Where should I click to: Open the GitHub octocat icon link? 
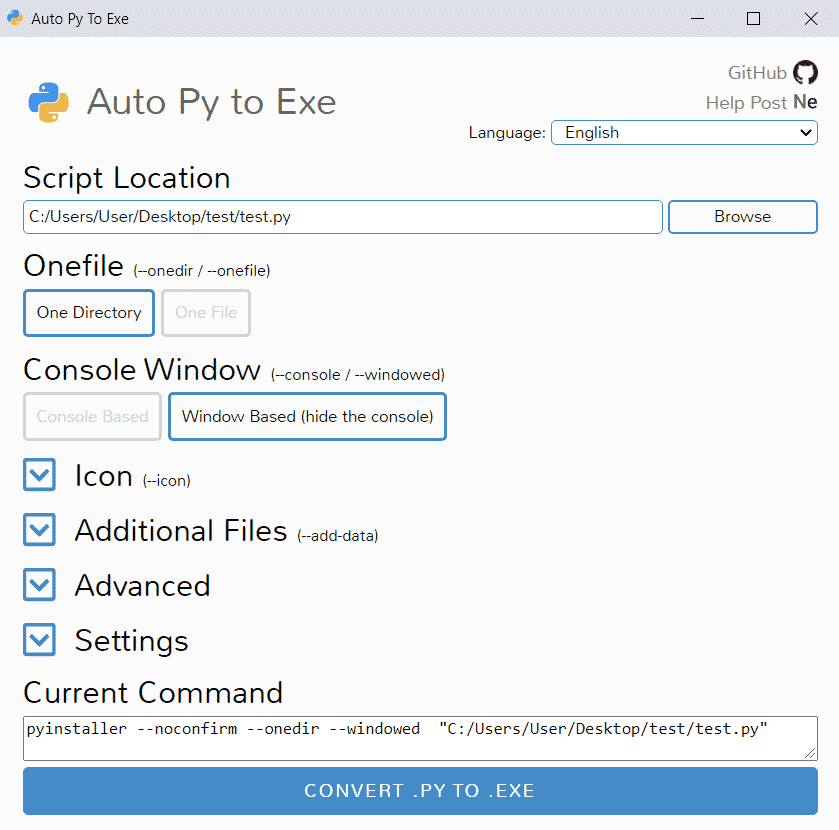(x=805, y=72)
